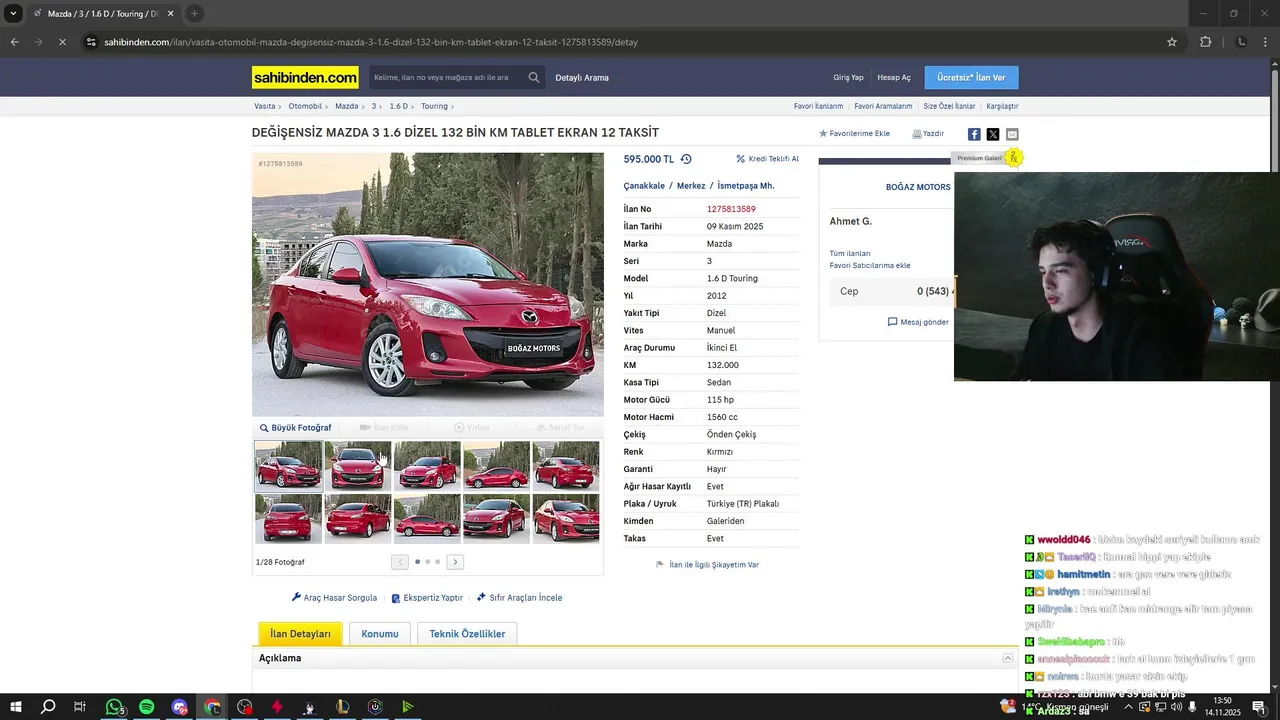The height and width of the screenshot is (720, 1280).
Task: Open Discord from the taskbar
Action: pyautogui.click(x=179, y=707)
